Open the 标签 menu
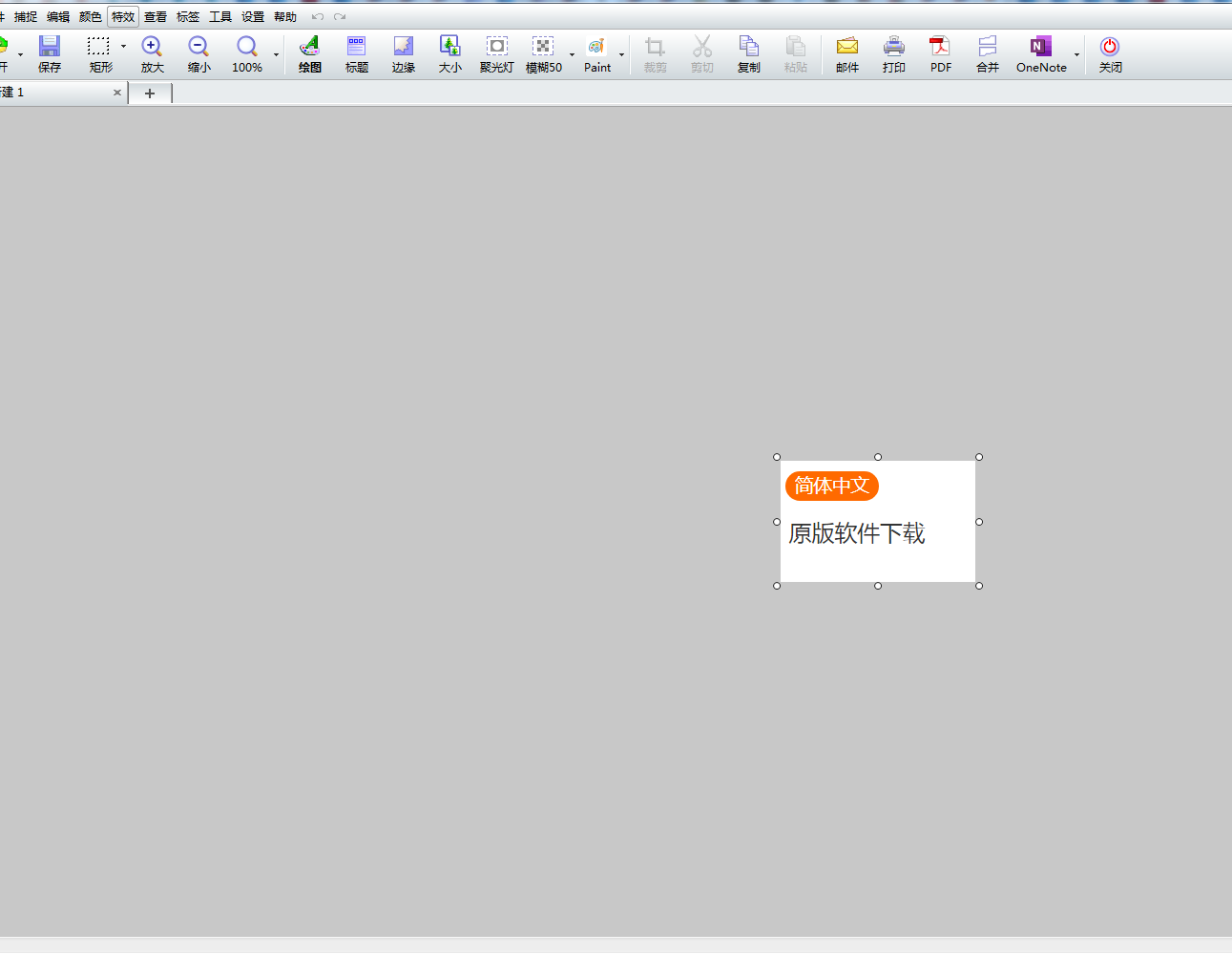1232x954 pixels. [188, 17]
